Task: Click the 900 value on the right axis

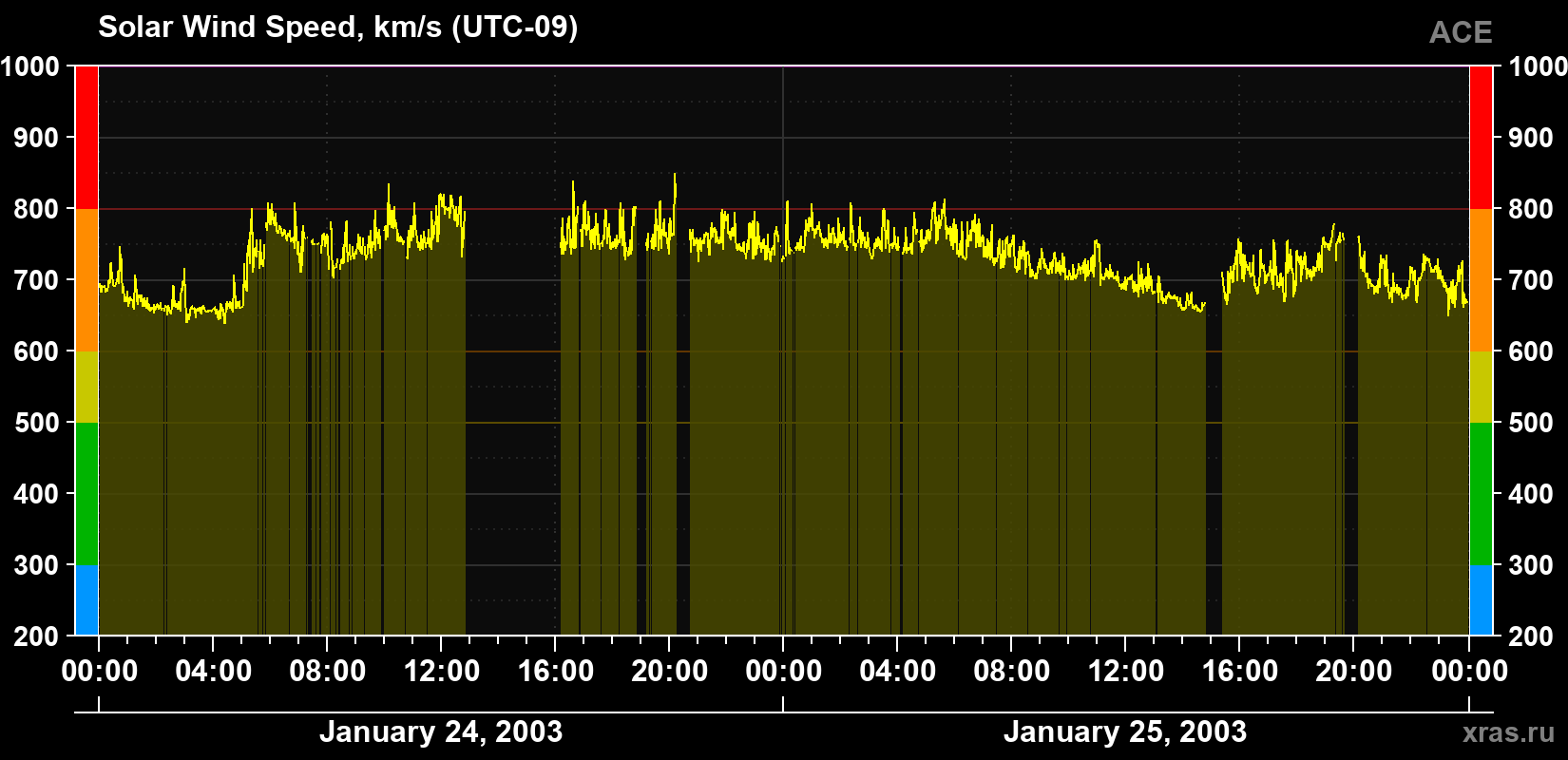Action: 1531,138
